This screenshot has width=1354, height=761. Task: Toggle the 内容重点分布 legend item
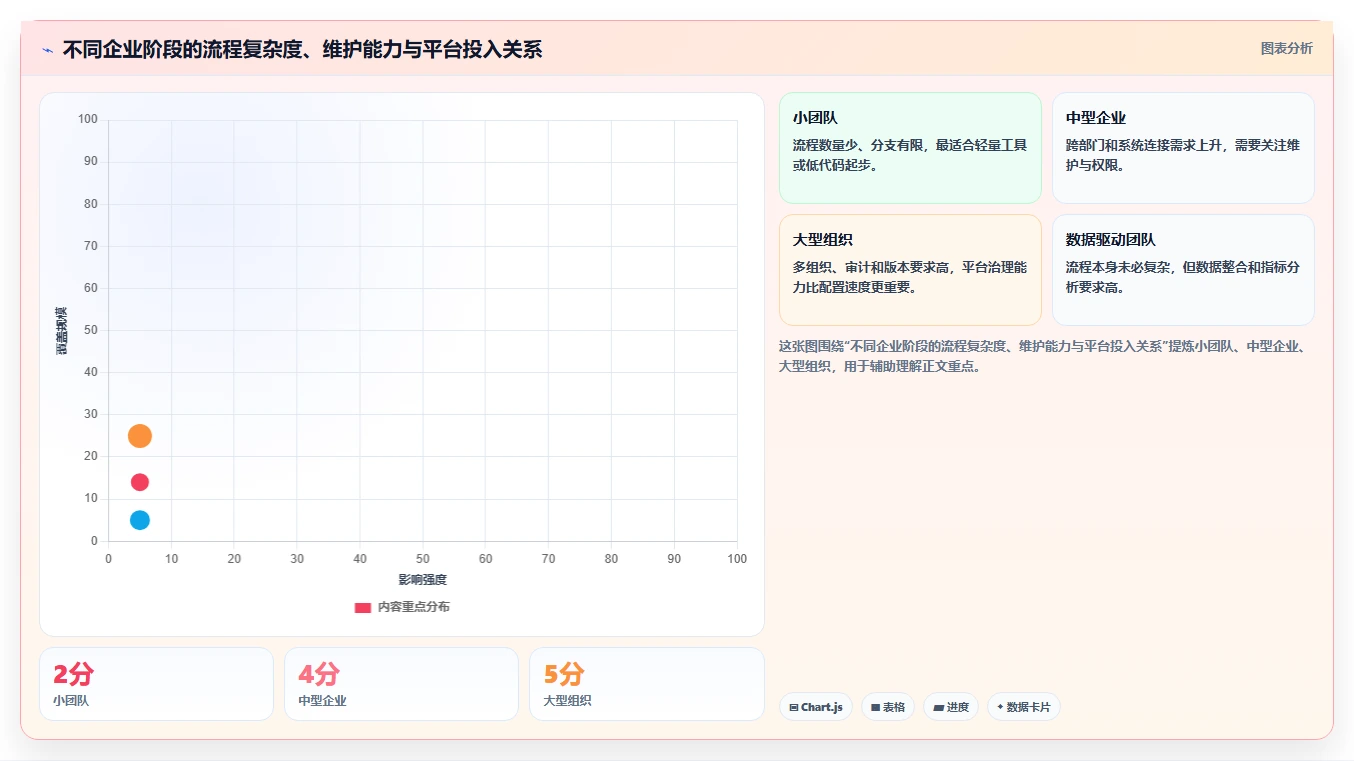click(402, 607)
